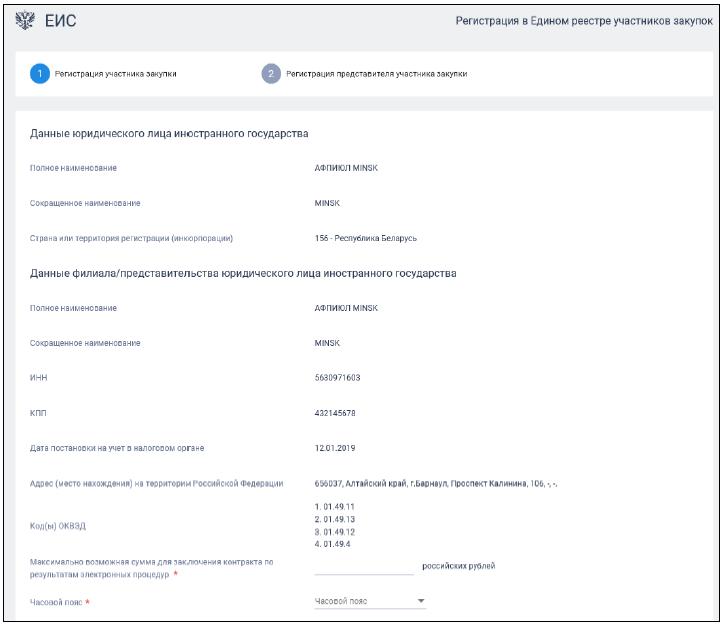Go to 'Регистрация участника закупки' step
Screen dimensions: 724x629
point(116,73)
